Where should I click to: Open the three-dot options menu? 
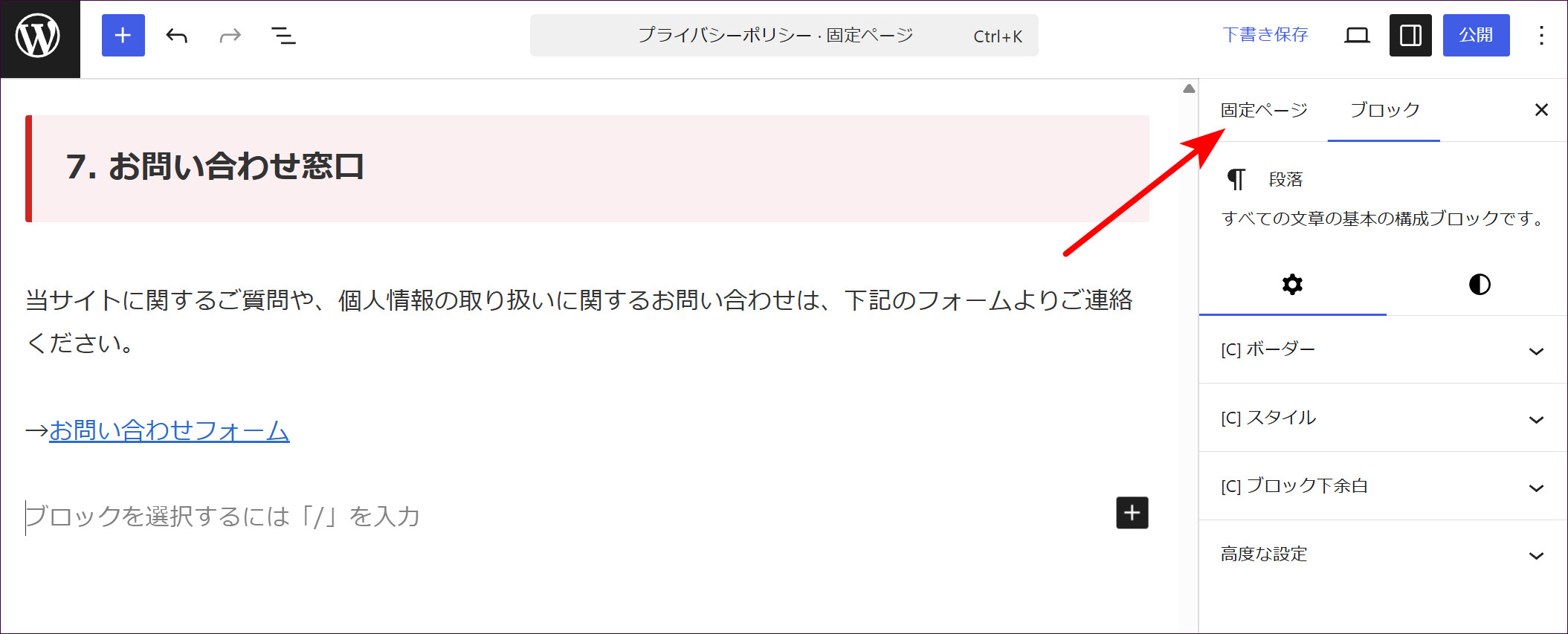1541,35
